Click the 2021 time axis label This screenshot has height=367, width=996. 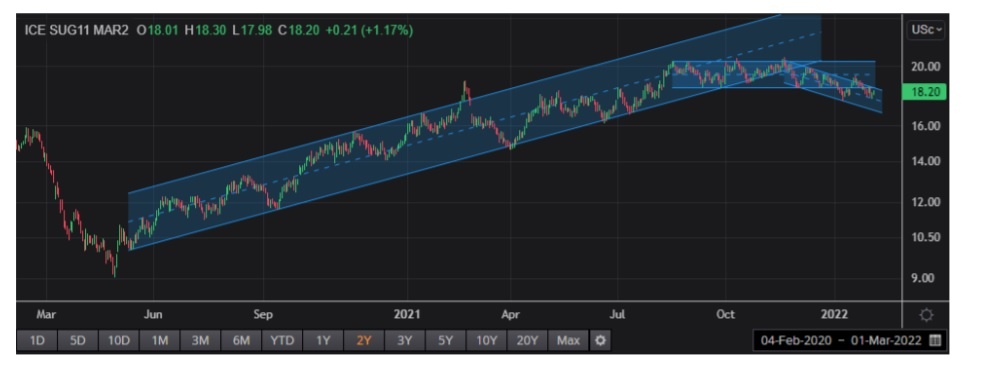[407, 314]
